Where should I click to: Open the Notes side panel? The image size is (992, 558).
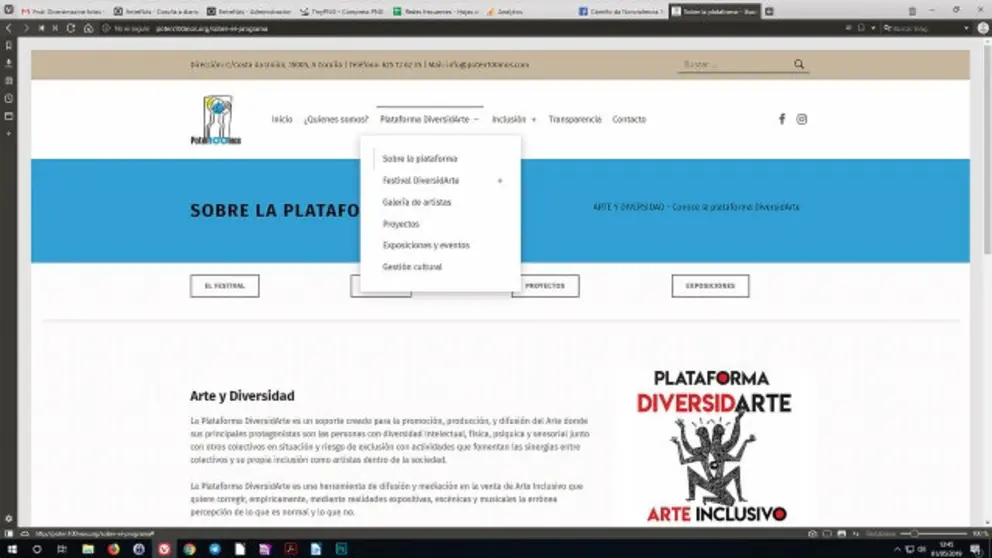click(x=9, y=81)
